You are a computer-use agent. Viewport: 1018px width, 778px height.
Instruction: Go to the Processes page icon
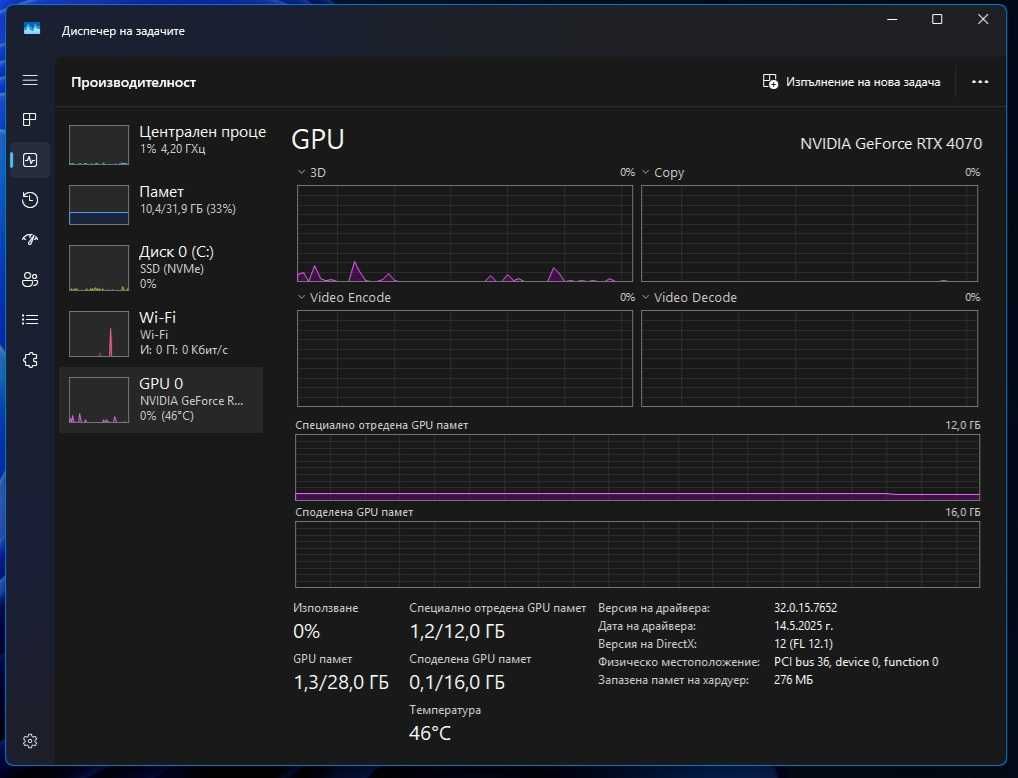(30, 119)
